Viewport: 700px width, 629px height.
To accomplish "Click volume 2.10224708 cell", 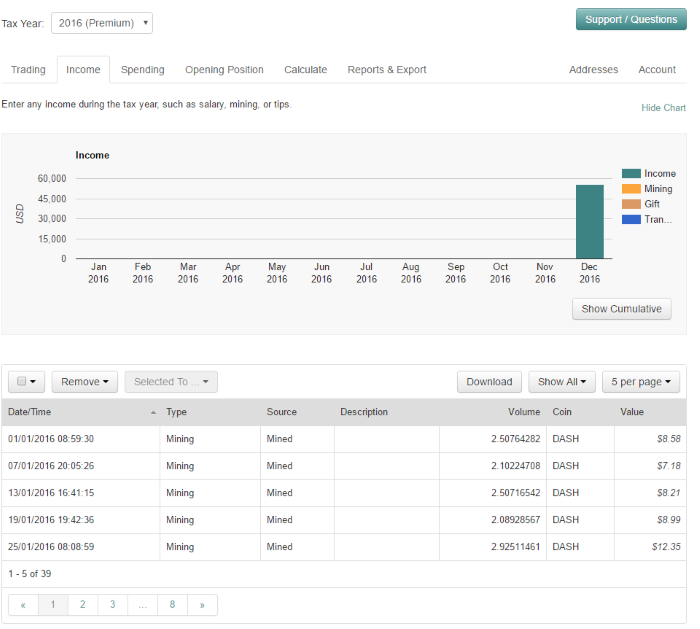I will [493, 466].
